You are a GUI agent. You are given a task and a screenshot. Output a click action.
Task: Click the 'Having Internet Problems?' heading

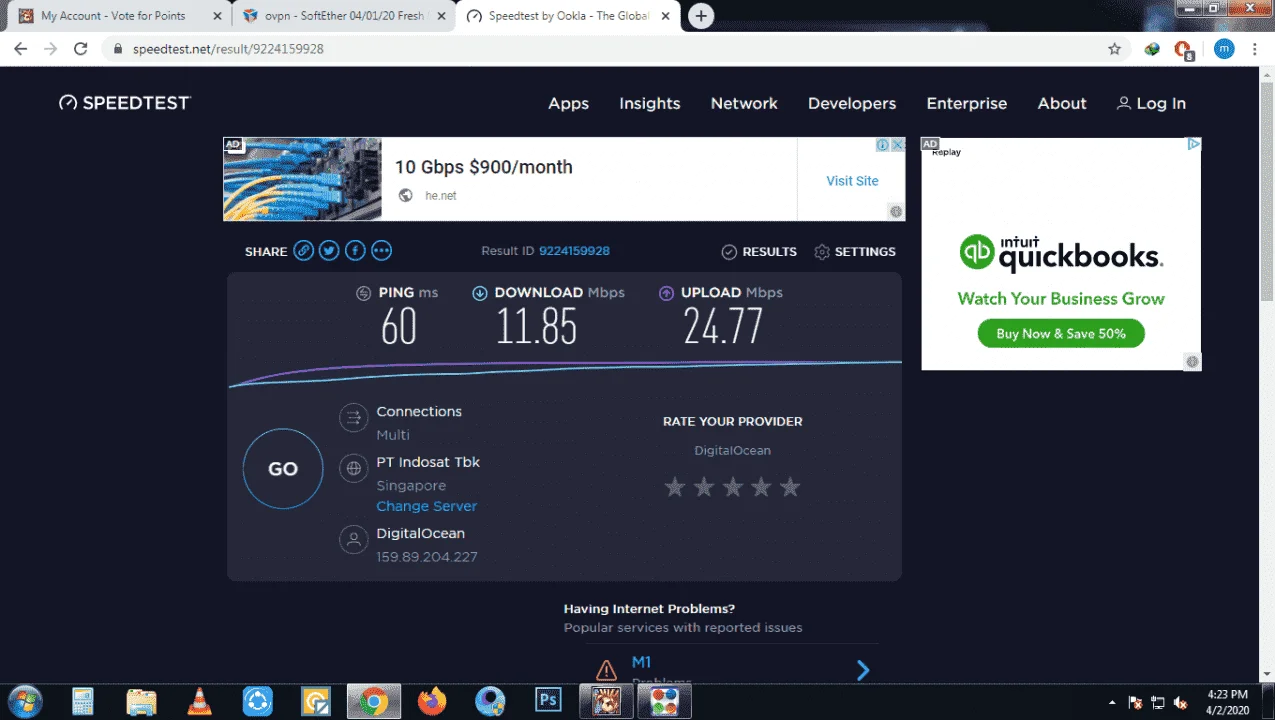649,608
